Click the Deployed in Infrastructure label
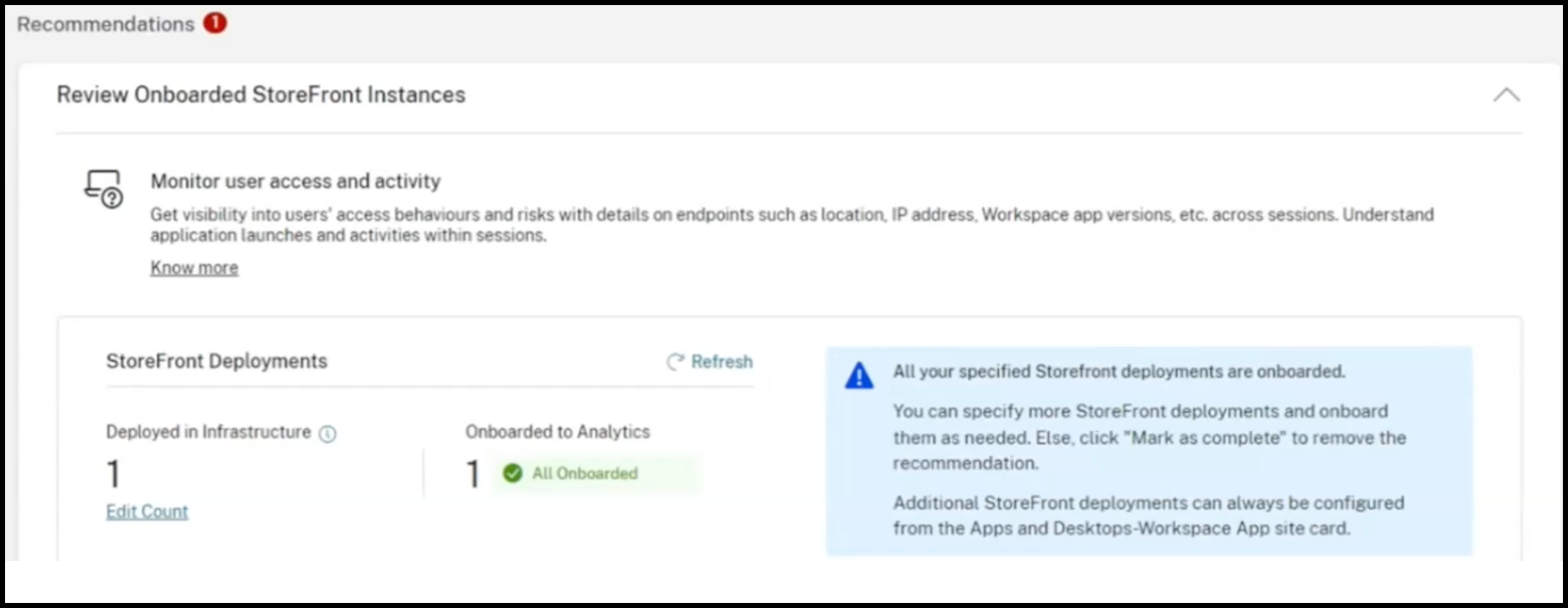Viewport: 1568px width, 608px height. 208,432
